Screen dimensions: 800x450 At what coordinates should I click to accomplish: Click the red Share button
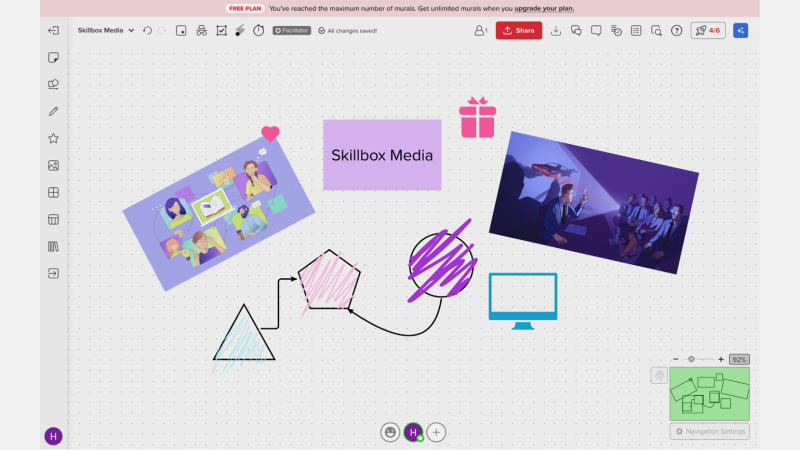click(x=519, y=31)
